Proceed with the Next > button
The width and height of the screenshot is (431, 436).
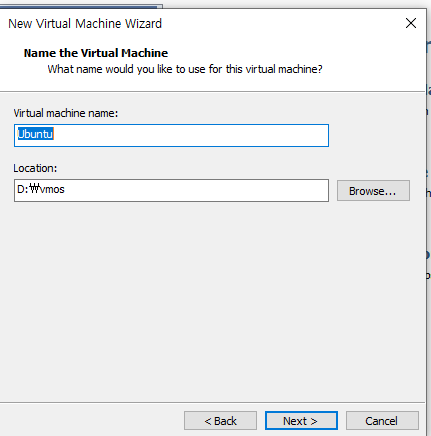(x=301, y=421)
